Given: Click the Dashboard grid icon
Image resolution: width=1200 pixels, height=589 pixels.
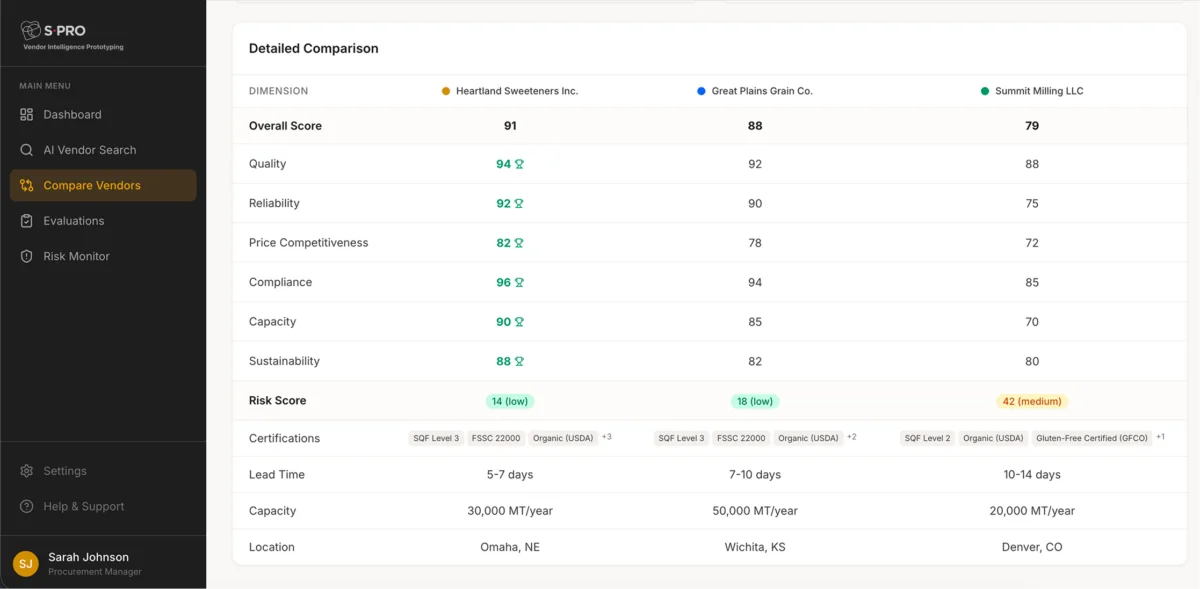Looking at the screenshot, I should coord(27,115).
